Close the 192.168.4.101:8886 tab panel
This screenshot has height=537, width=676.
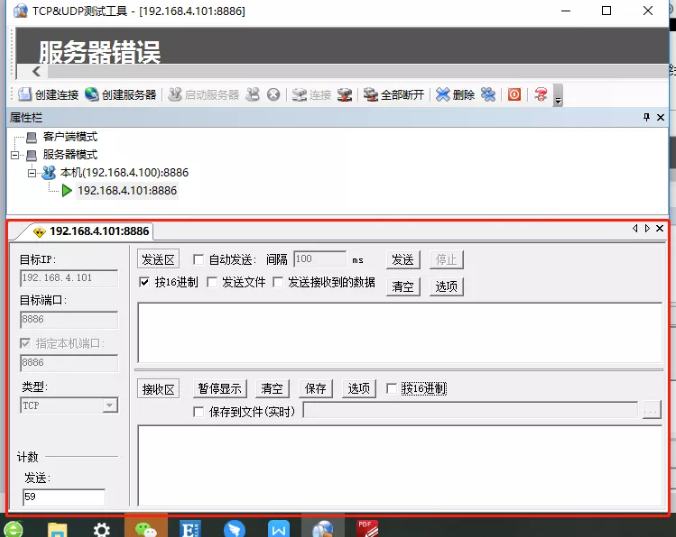pos(660,228)
